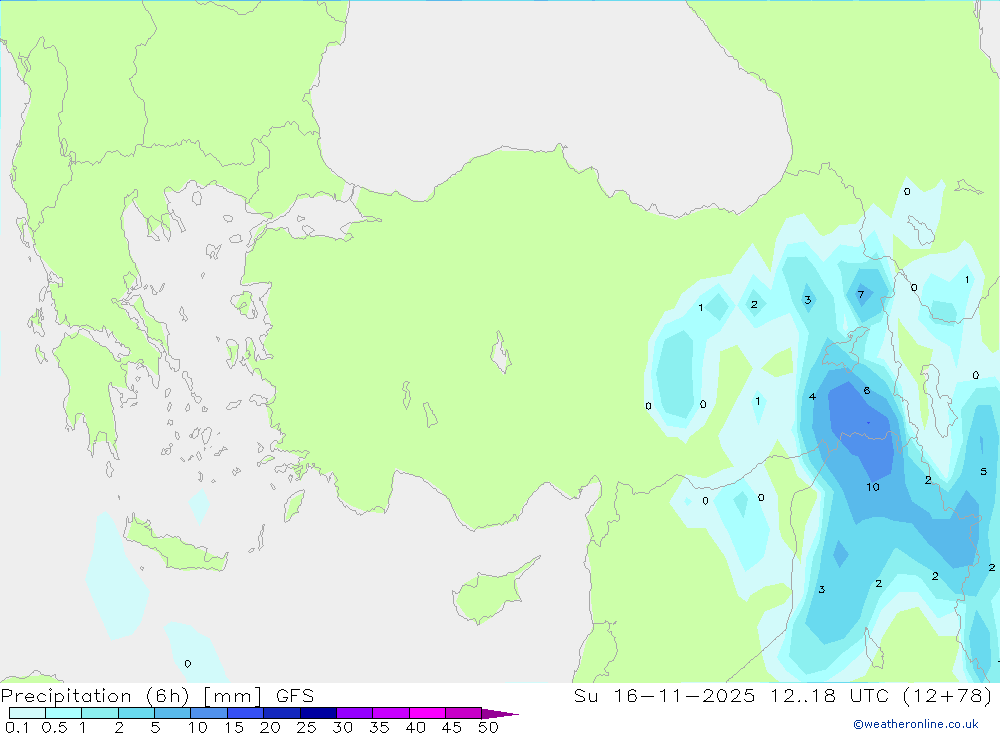This screenshot has height=733, width=1000.
Task: Click the '6' value above the dark blue area
Action: [867, 390]
